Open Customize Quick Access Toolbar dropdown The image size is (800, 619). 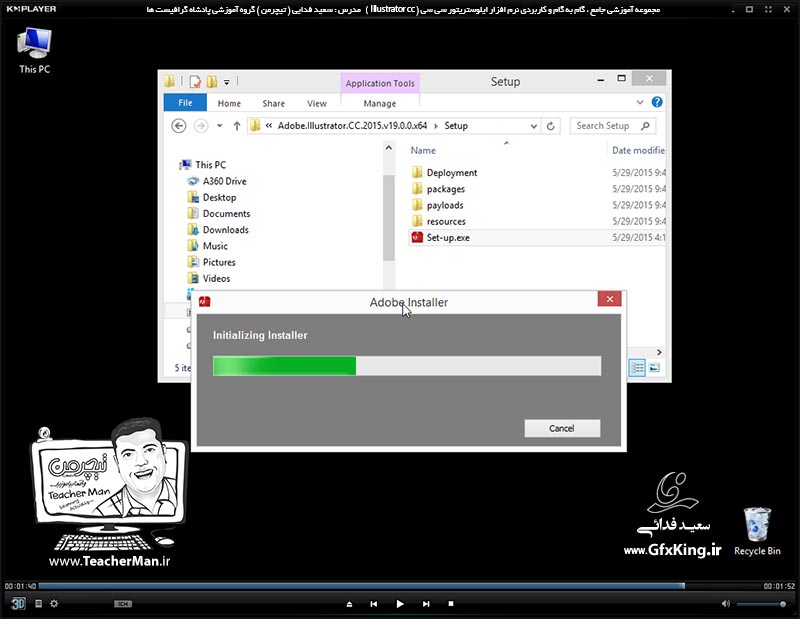click(227, 82)
